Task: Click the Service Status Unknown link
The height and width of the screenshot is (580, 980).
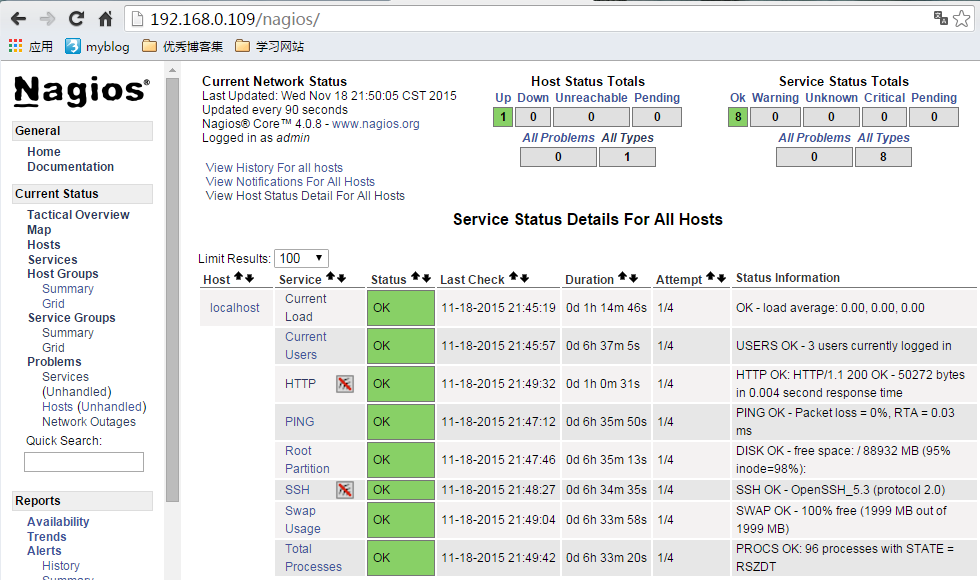Action: (x=831, y=98)
